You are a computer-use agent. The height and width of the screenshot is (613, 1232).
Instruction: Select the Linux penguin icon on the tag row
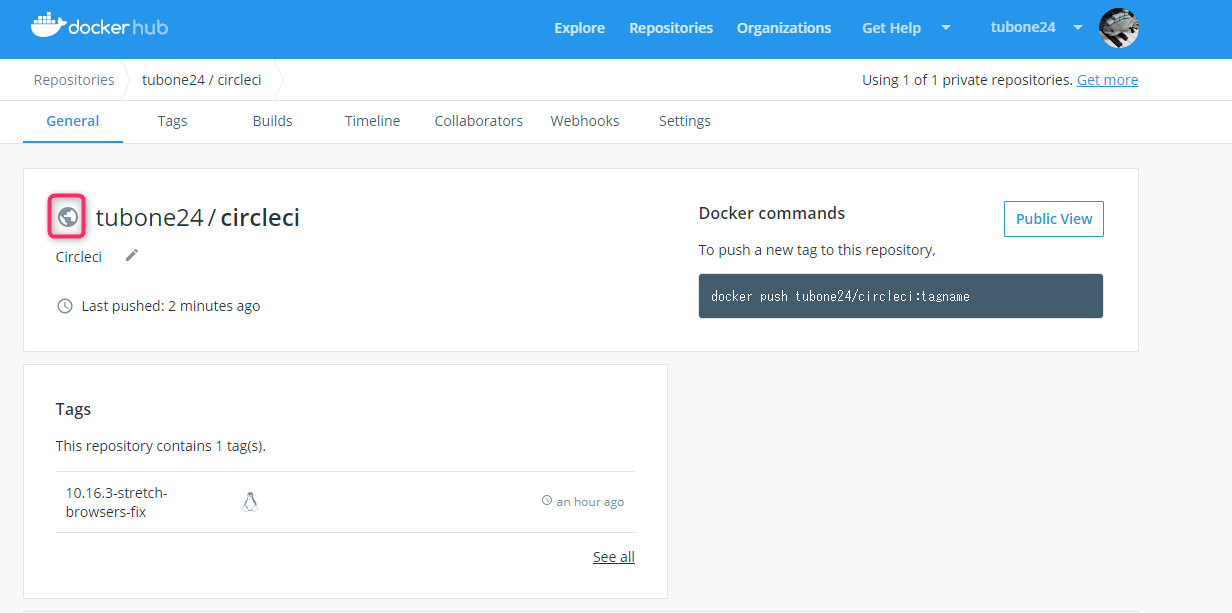tap(249, 501)
